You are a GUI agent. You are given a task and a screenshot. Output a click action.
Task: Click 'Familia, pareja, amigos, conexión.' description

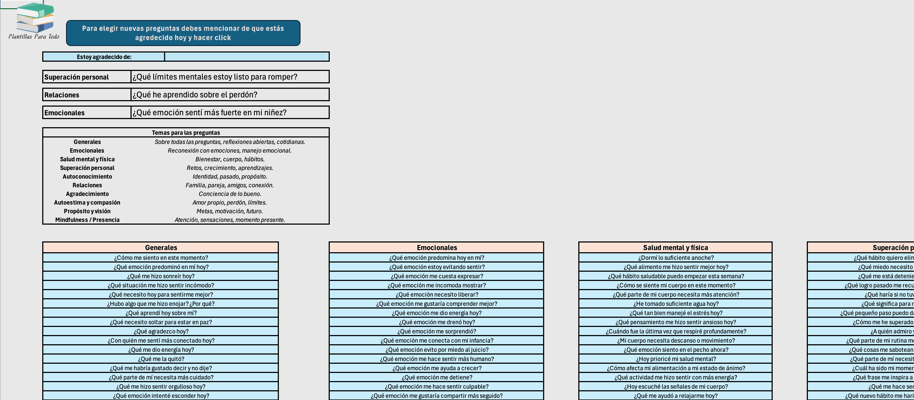(x=230, y=185)
